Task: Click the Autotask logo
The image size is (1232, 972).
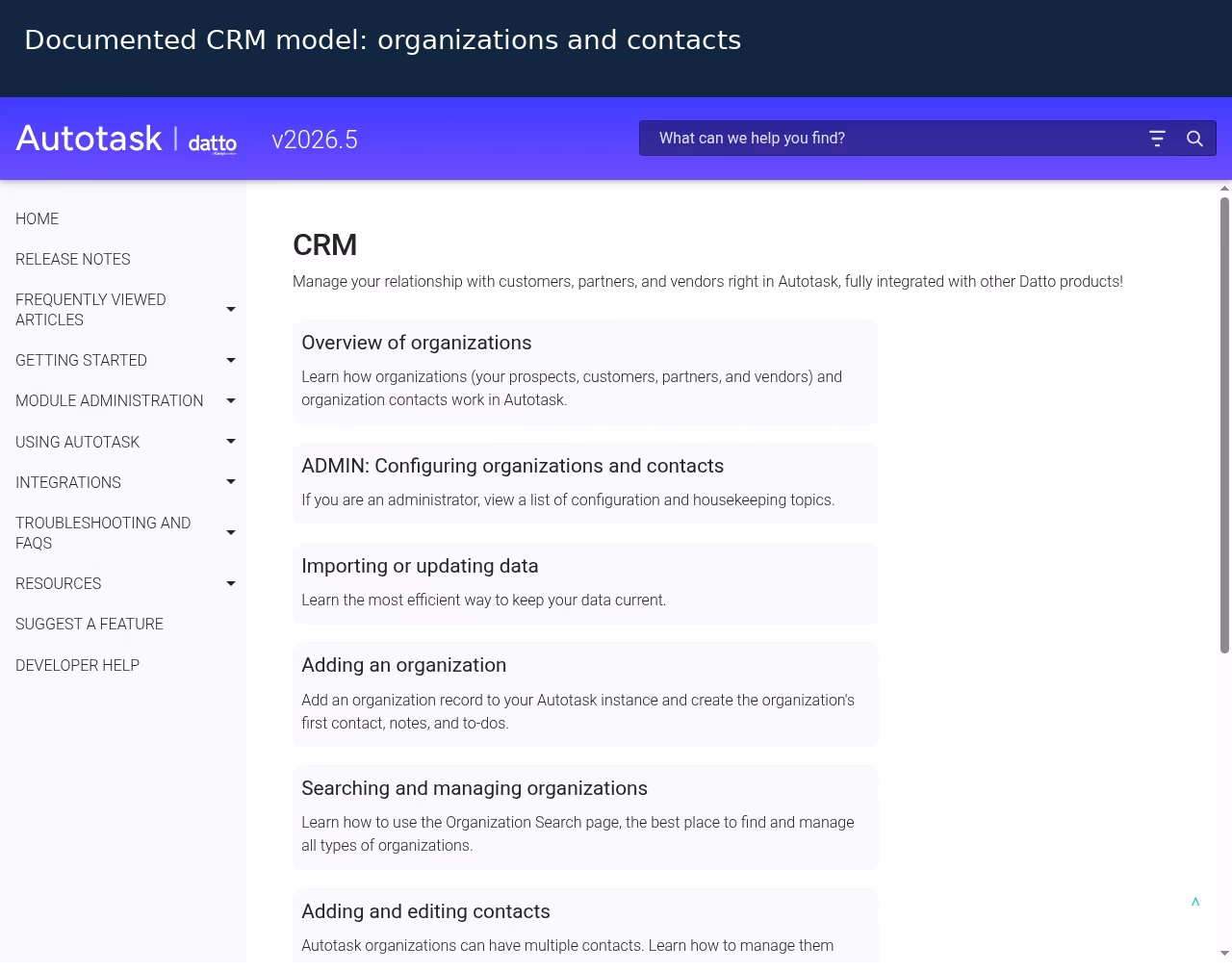Action: pos(89,139)
